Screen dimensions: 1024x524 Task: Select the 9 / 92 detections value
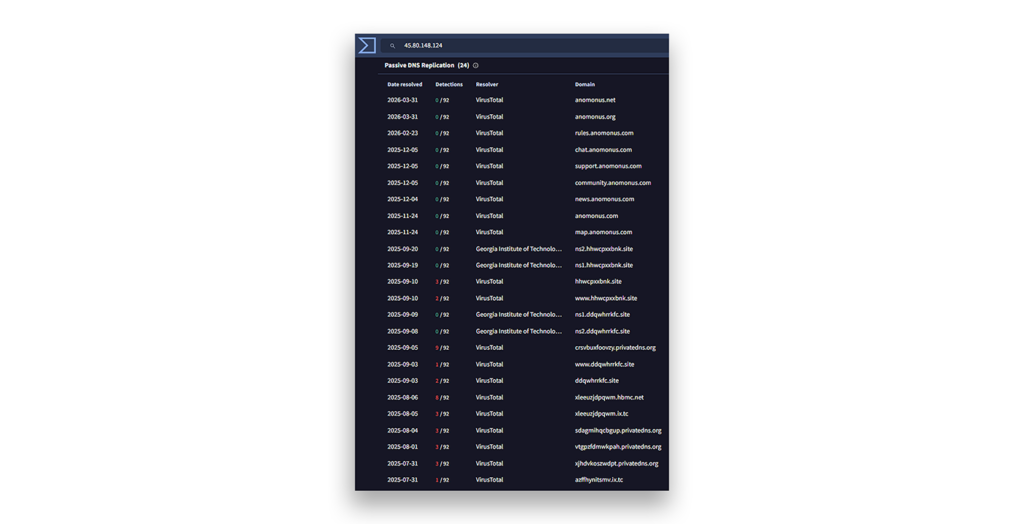pos(442,348)
